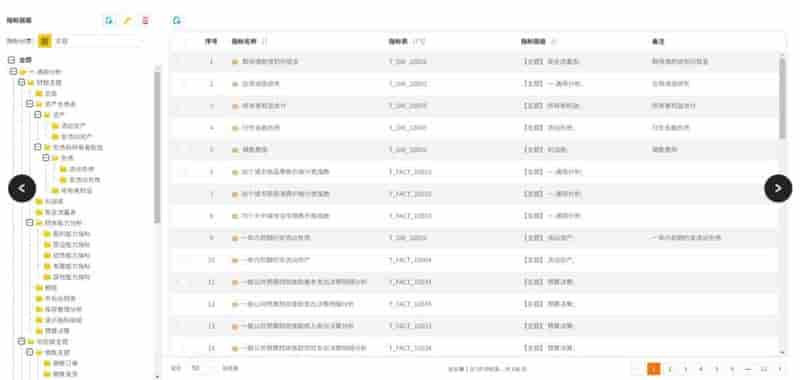Collapse the 财务能力分析 tree node

click(x=30, y=223)
